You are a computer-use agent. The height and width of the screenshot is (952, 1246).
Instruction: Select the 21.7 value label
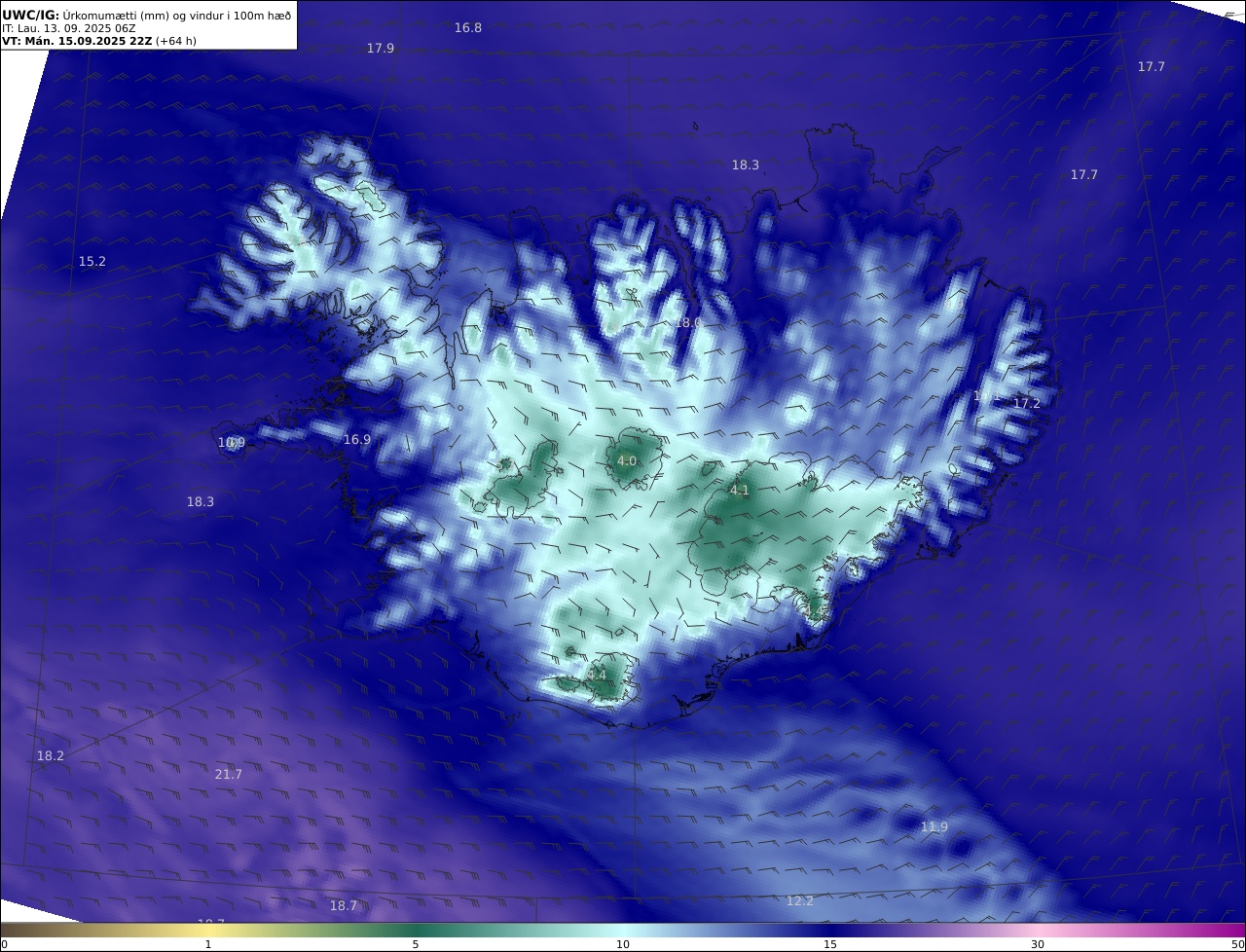coord(229,774)
